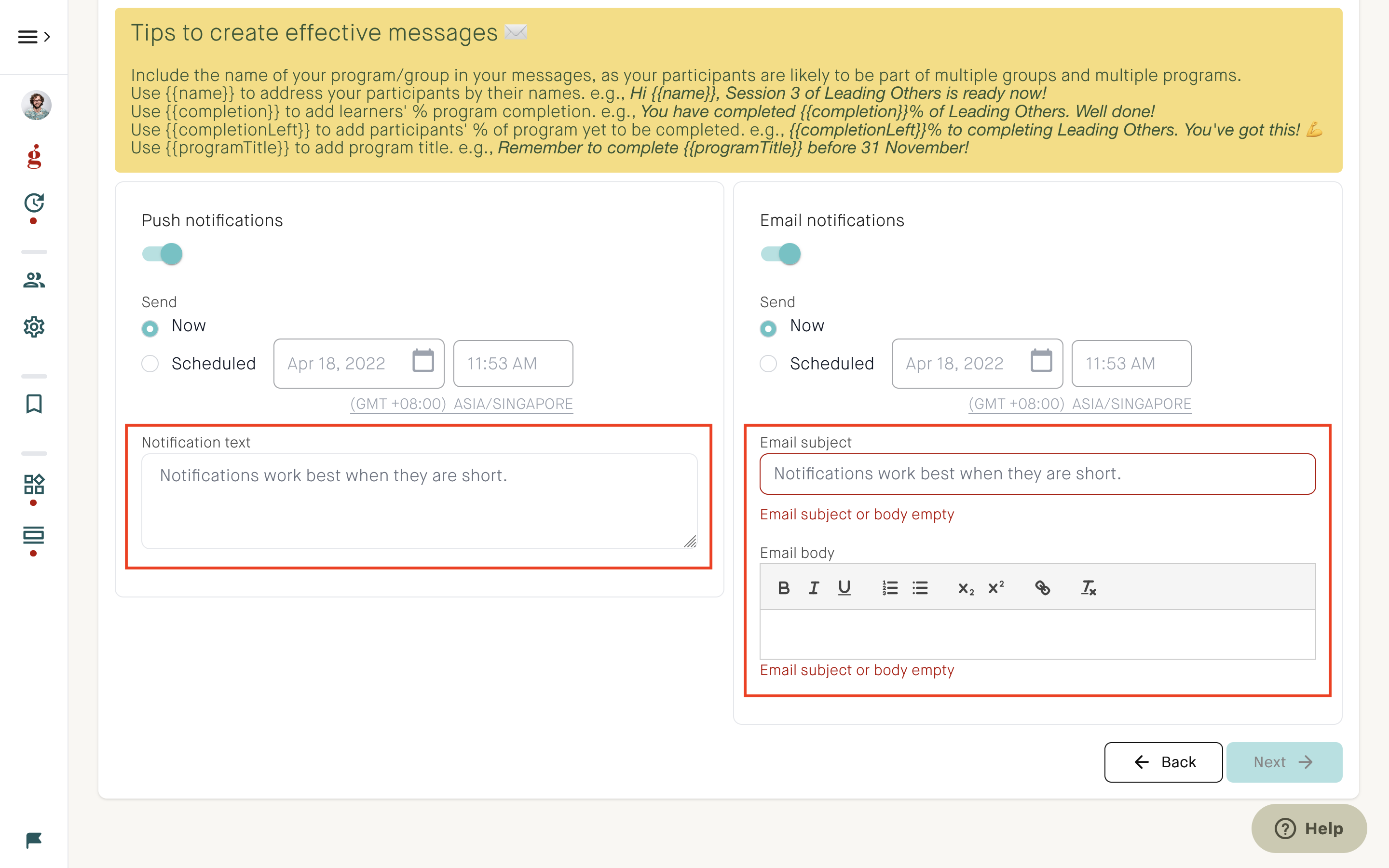
Task: Clear formatting in email body
Action: tap(1088, 588)
